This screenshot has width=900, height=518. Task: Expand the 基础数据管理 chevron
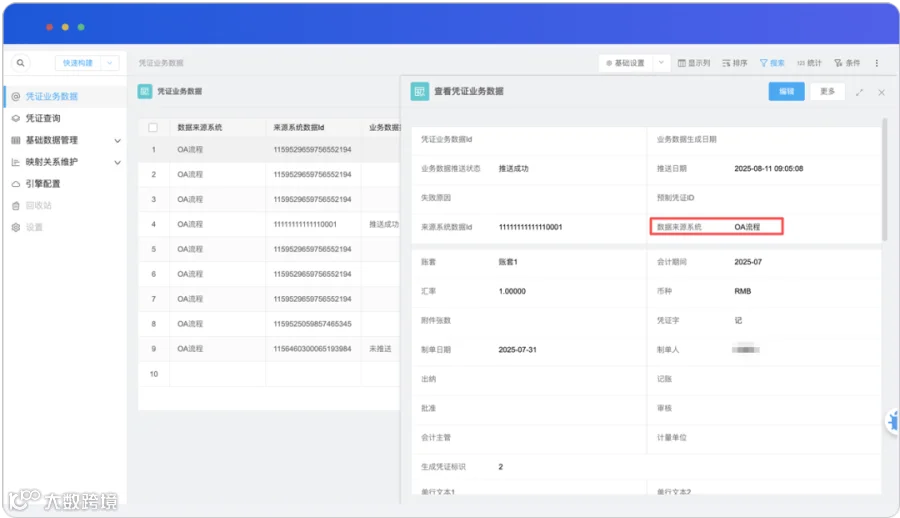click(117, 141)
